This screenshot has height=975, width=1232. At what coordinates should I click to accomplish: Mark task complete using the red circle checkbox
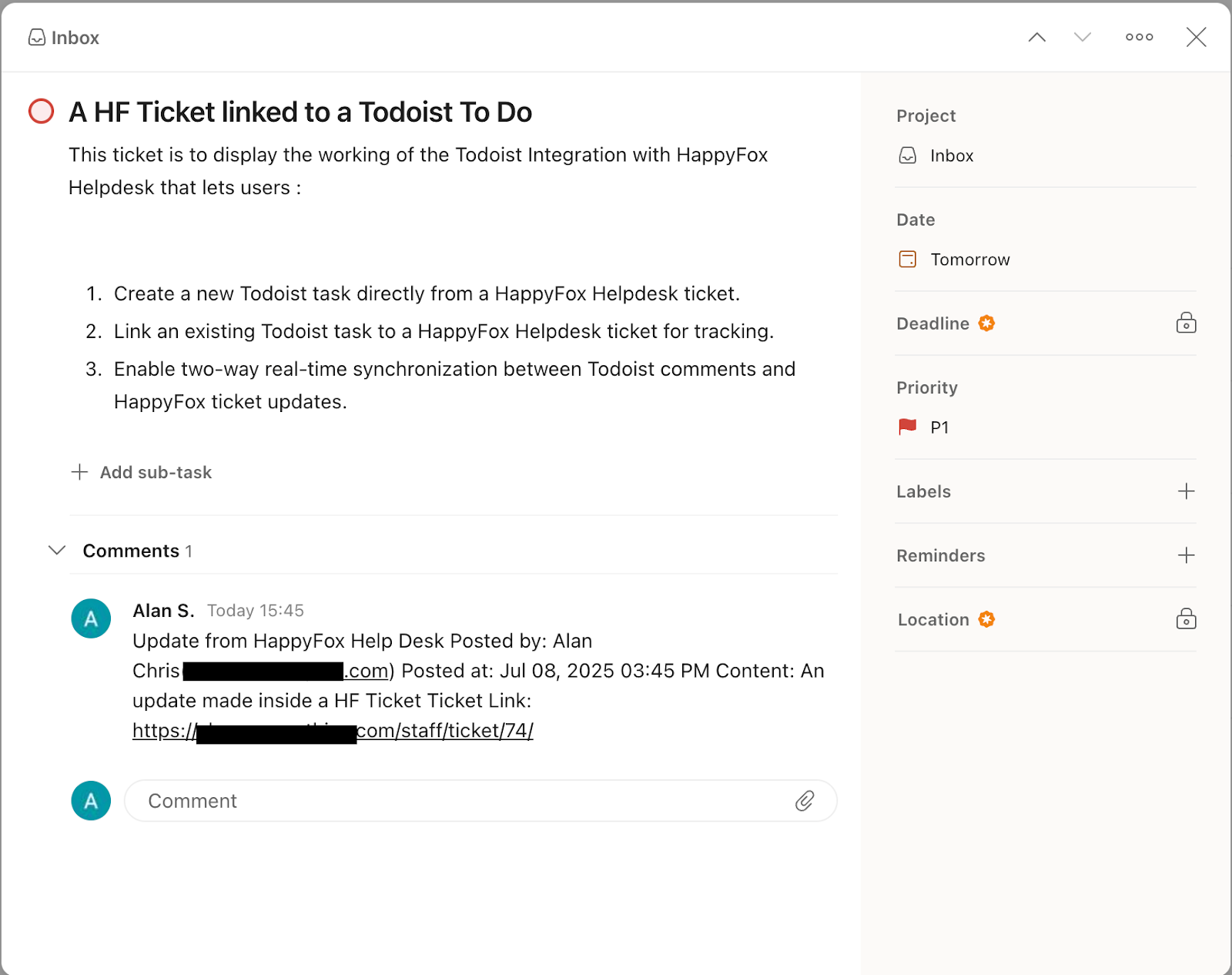pos(42,112)
